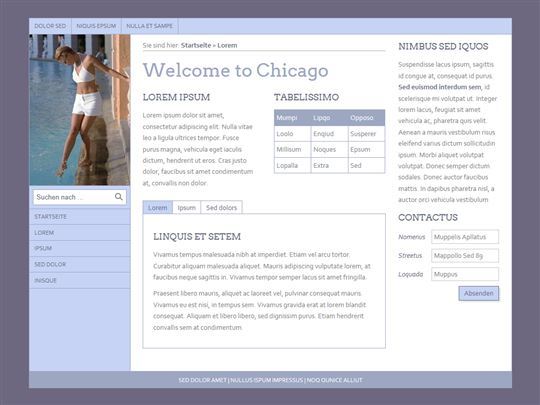Focus the Suchen nach search field
Screen dimensions: 540x405
80,197
